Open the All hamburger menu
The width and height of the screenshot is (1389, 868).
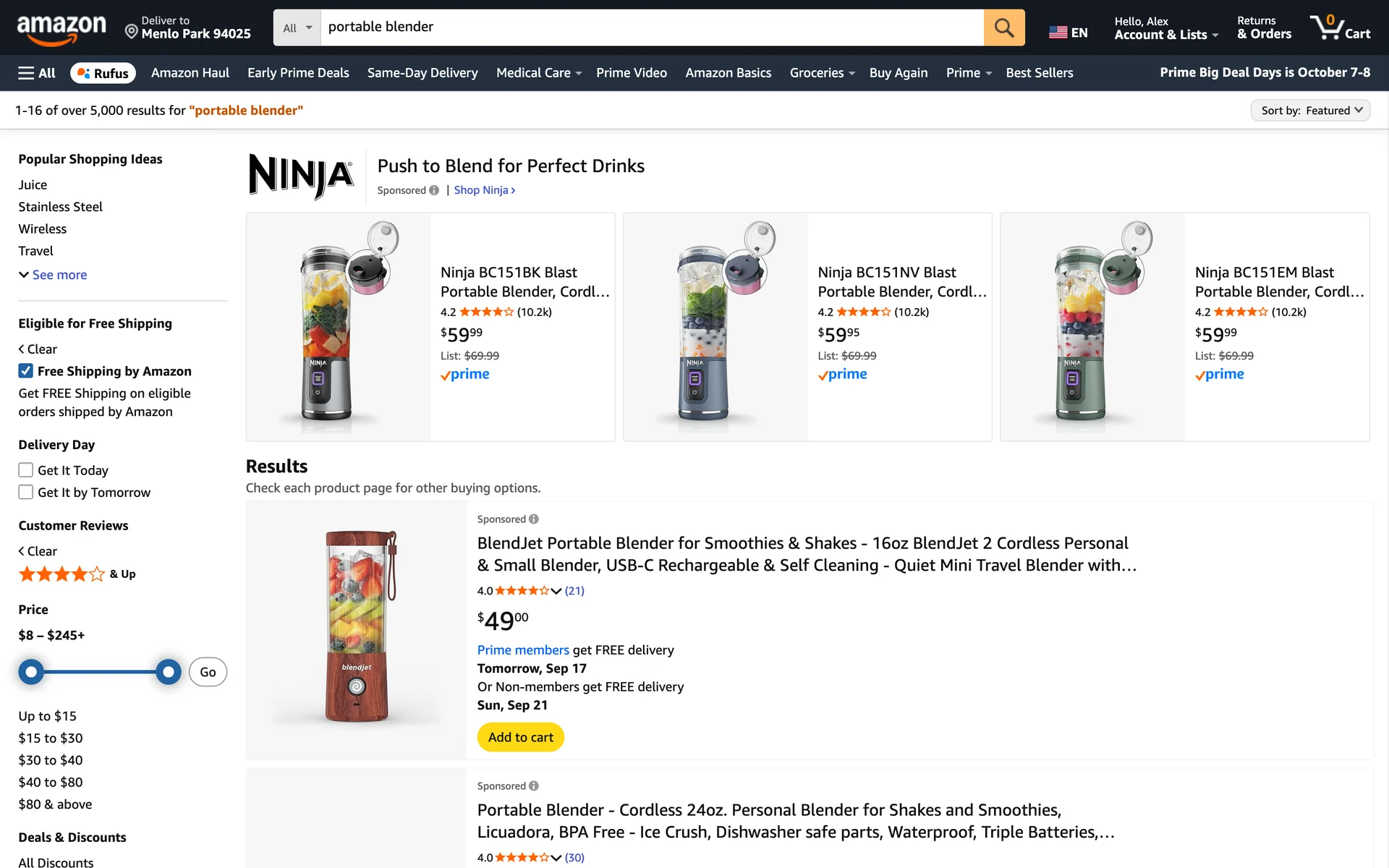[37, 73]
